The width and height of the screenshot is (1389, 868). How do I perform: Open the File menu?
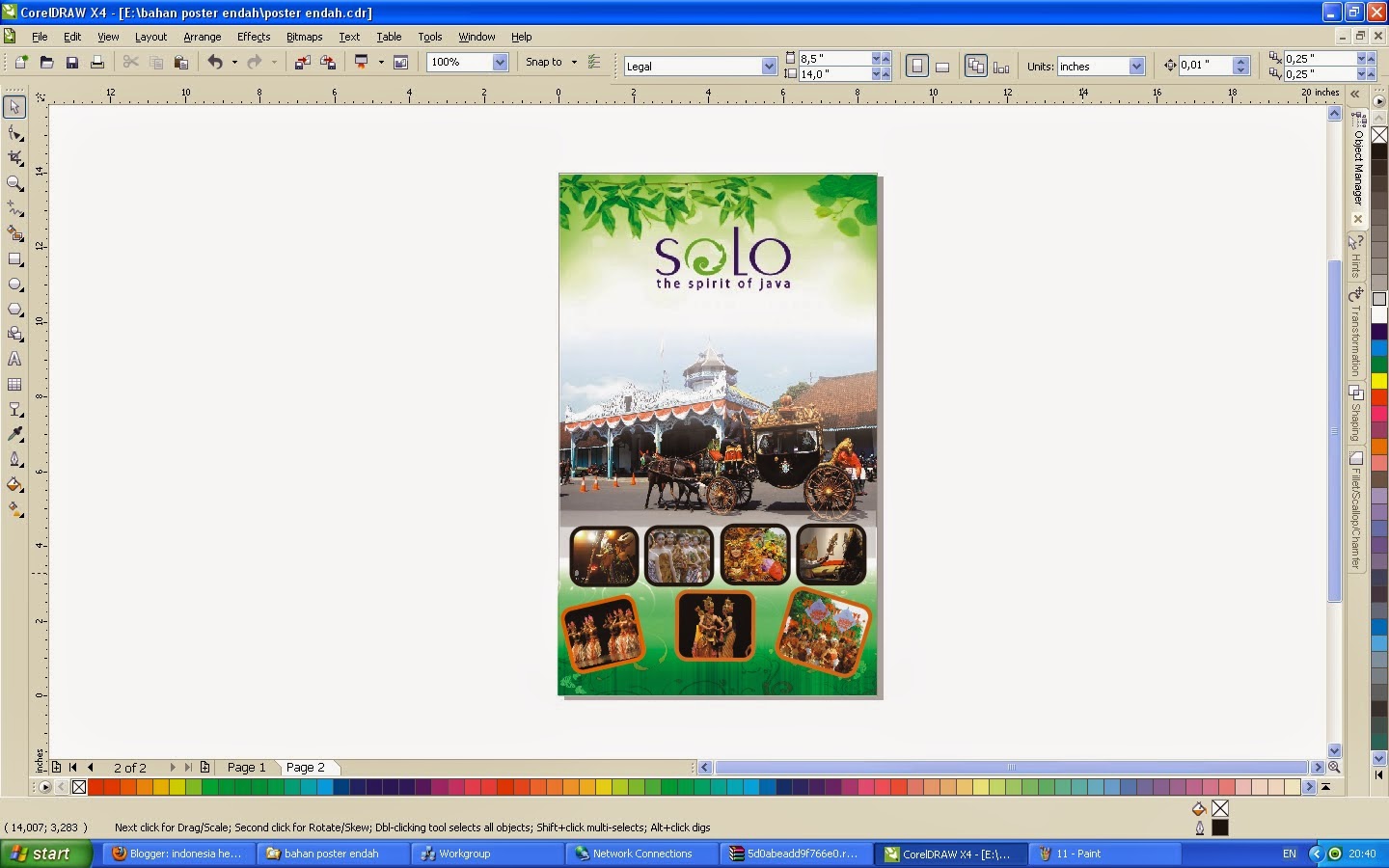40,37
